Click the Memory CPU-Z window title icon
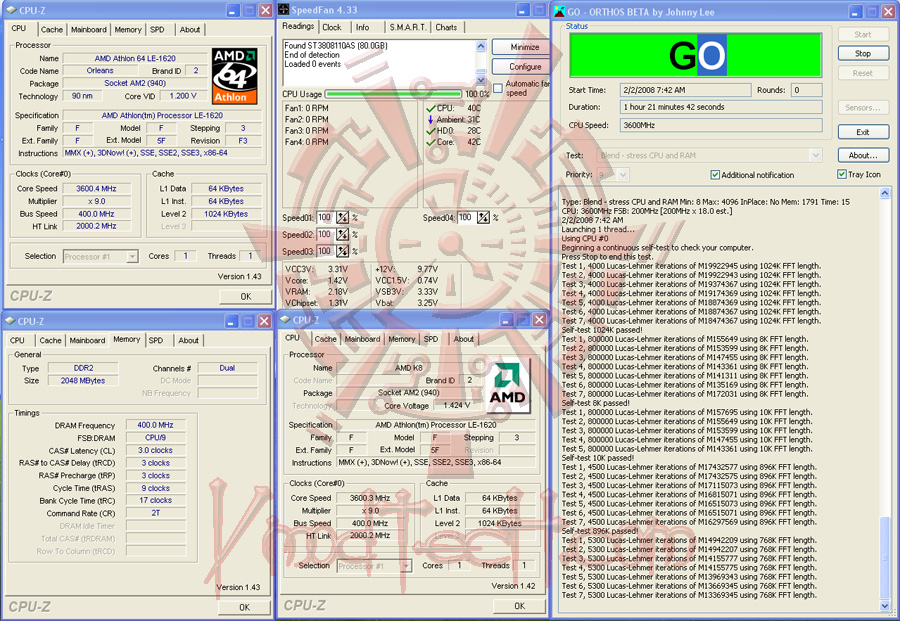 10,321
